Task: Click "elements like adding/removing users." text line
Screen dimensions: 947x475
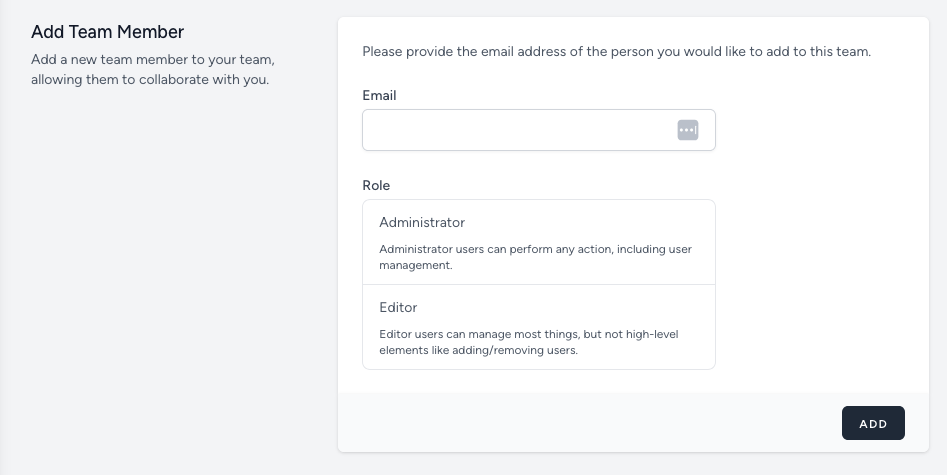Action: (479, 351)
